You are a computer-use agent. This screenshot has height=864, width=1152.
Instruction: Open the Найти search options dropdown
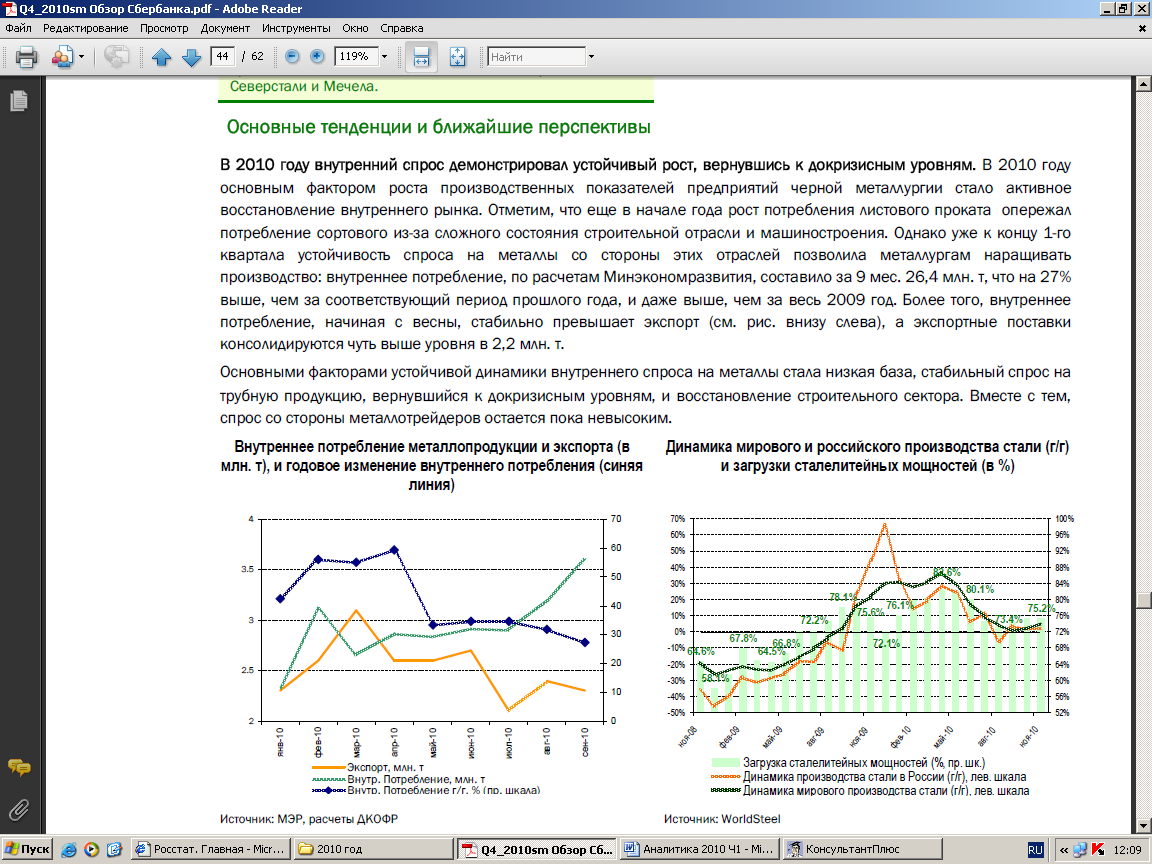[591, 57]
